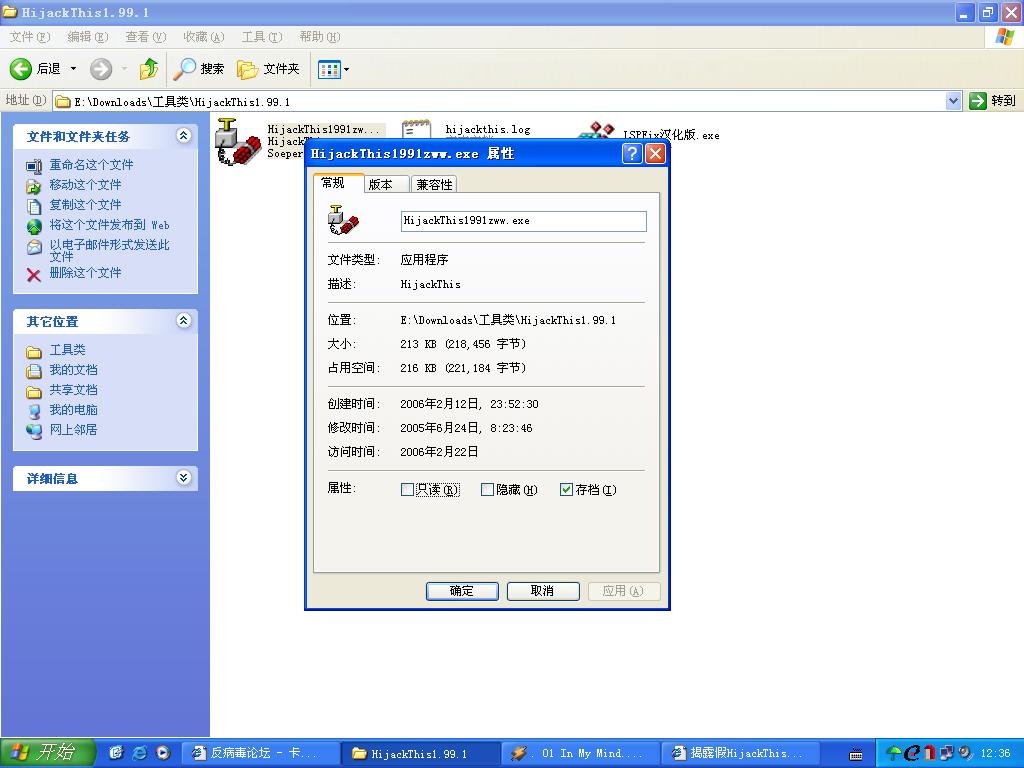Click the green umbrella tray icon

click(x=893, y=754)
